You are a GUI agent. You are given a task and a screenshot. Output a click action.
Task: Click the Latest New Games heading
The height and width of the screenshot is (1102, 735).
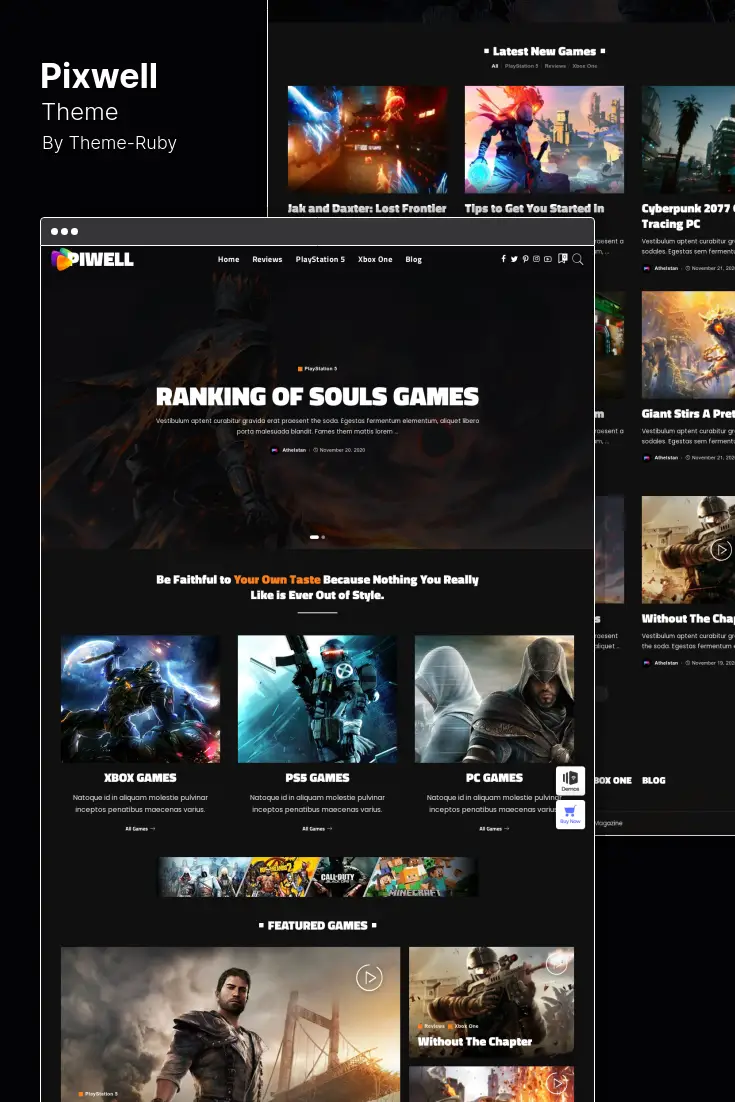click(545, 51)
